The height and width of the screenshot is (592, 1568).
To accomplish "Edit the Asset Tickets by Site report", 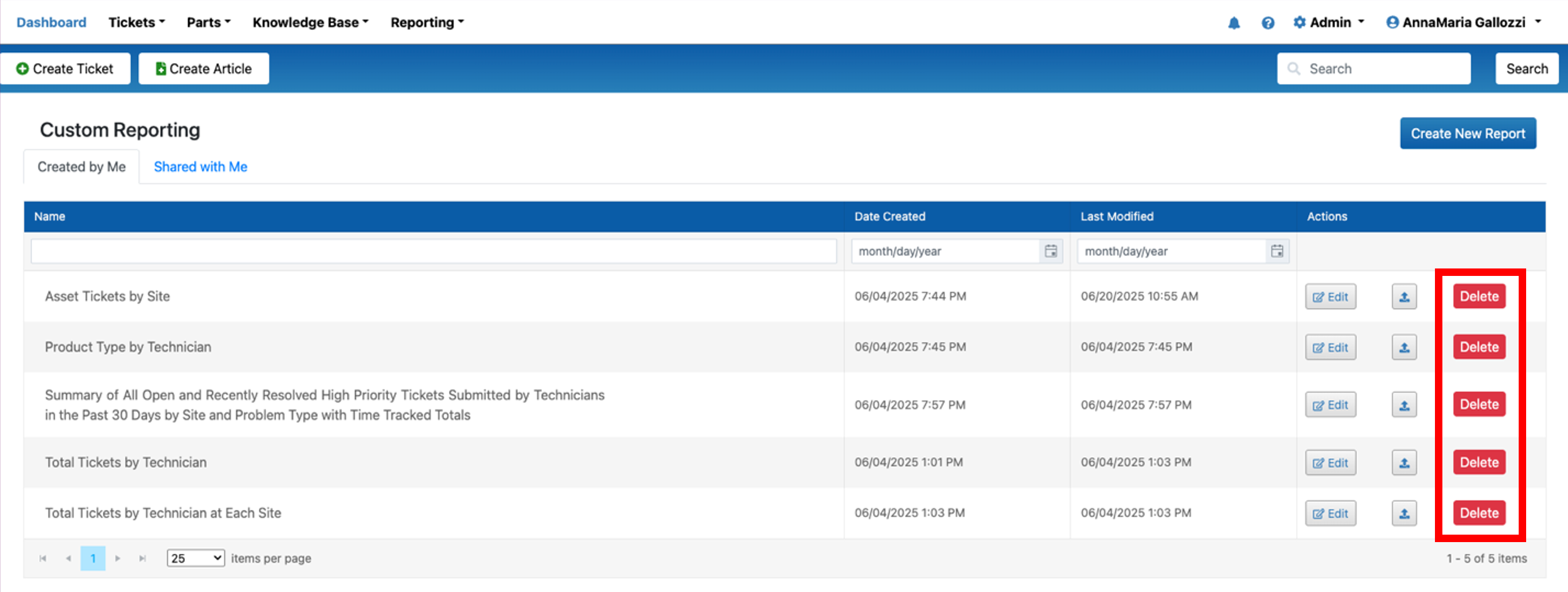I will tap(1331, 297).
